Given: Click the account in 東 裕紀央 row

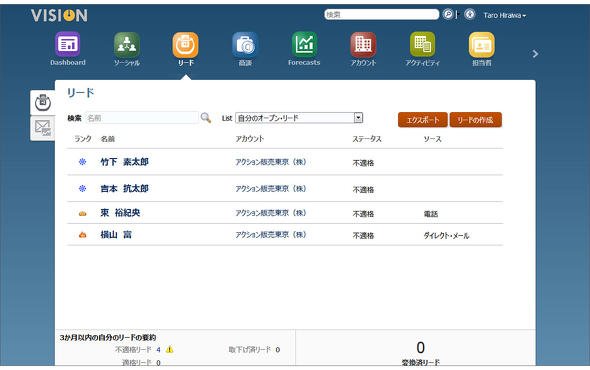Looking at the screenshot, I should (x=271, y=213).
